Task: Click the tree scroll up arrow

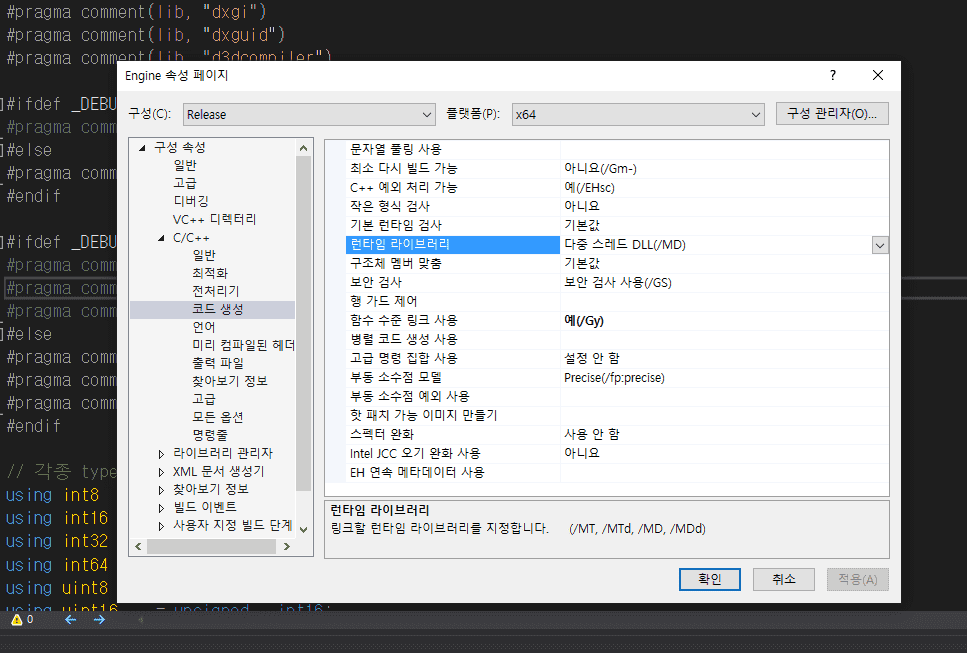Action: [x=303, y=148]
